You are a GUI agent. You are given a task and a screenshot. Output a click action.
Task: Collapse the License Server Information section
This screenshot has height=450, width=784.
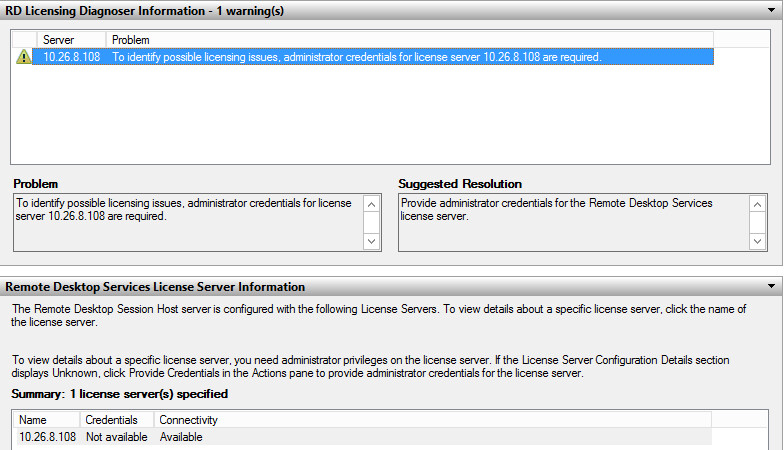point(771,286)
